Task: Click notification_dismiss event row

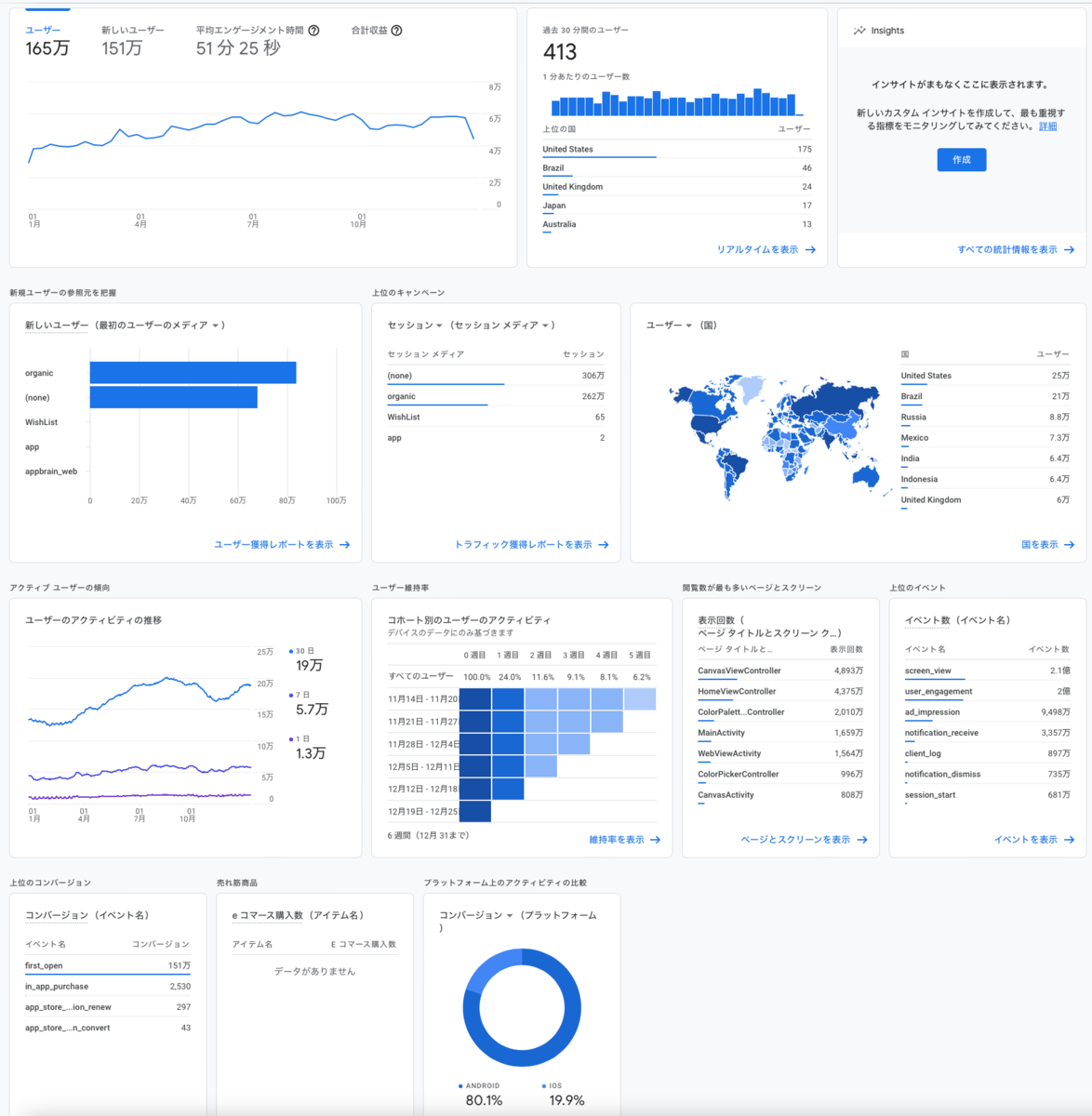Action: coord(987,775)
